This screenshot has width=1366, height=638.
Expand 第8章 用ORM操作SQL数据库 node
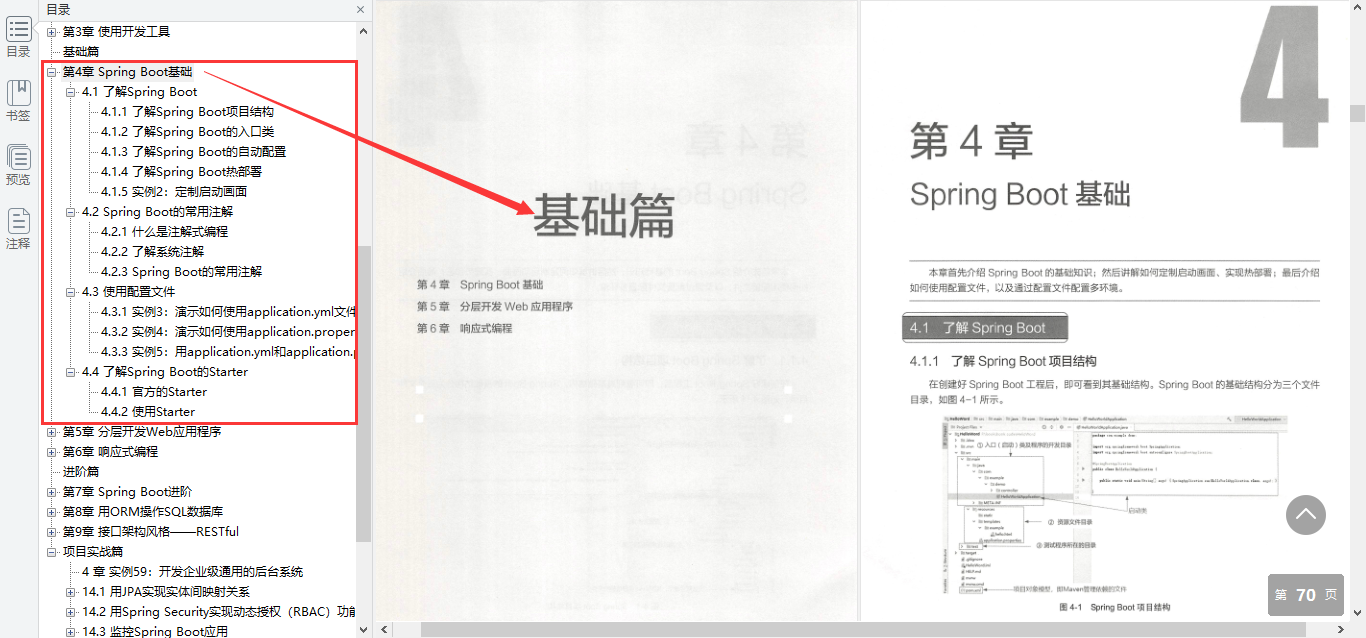[52, 512]
